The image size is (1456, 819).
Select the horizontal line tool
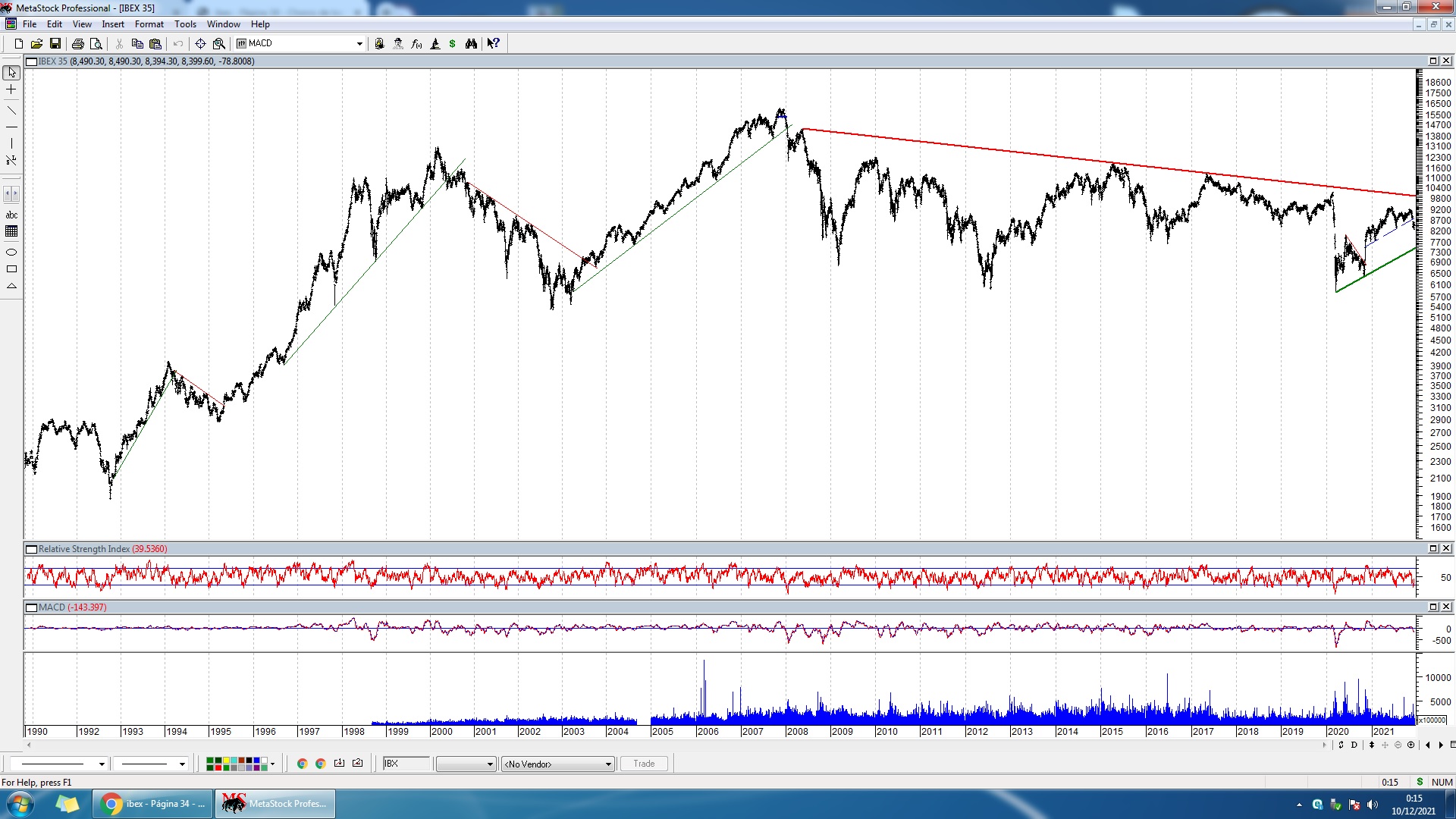(x=11, y=127)
